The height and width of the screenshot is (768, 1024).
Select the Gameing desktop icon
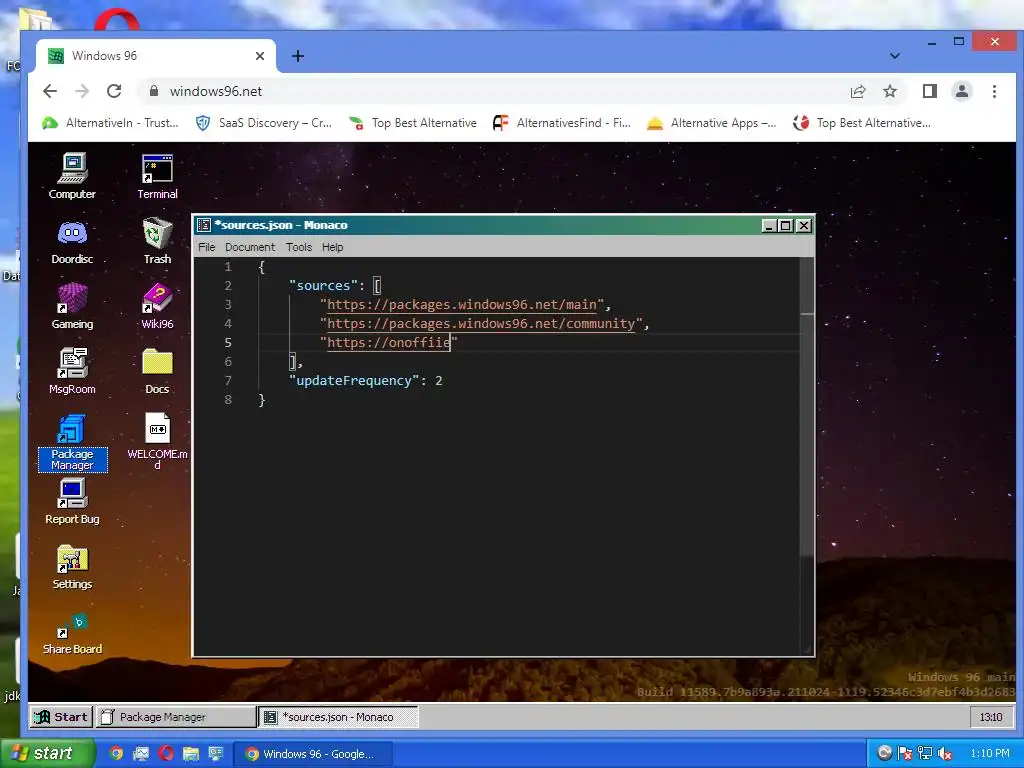pos(72,306)
